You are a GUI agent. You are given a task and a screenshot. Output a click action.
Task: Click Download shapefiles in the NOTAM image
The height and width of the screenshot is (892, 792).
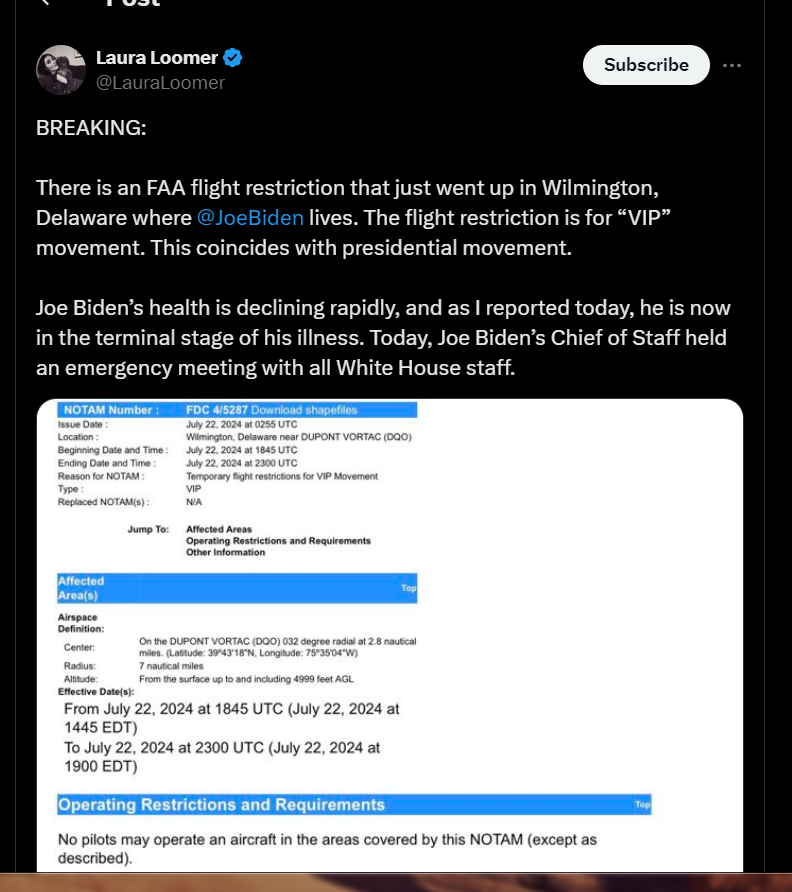[x=304, y=410]
